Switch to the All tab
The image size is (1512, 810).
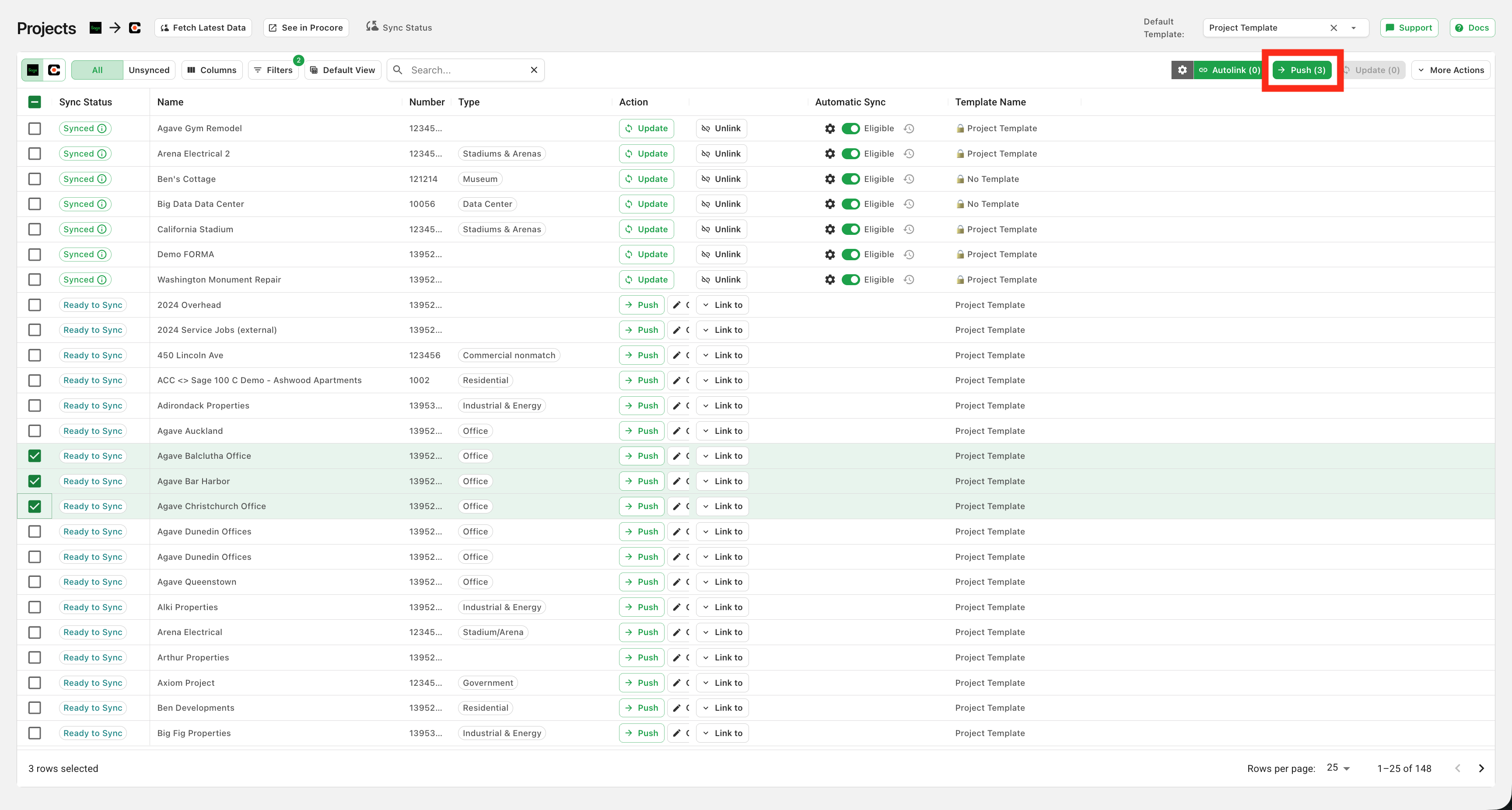[98, 70]
